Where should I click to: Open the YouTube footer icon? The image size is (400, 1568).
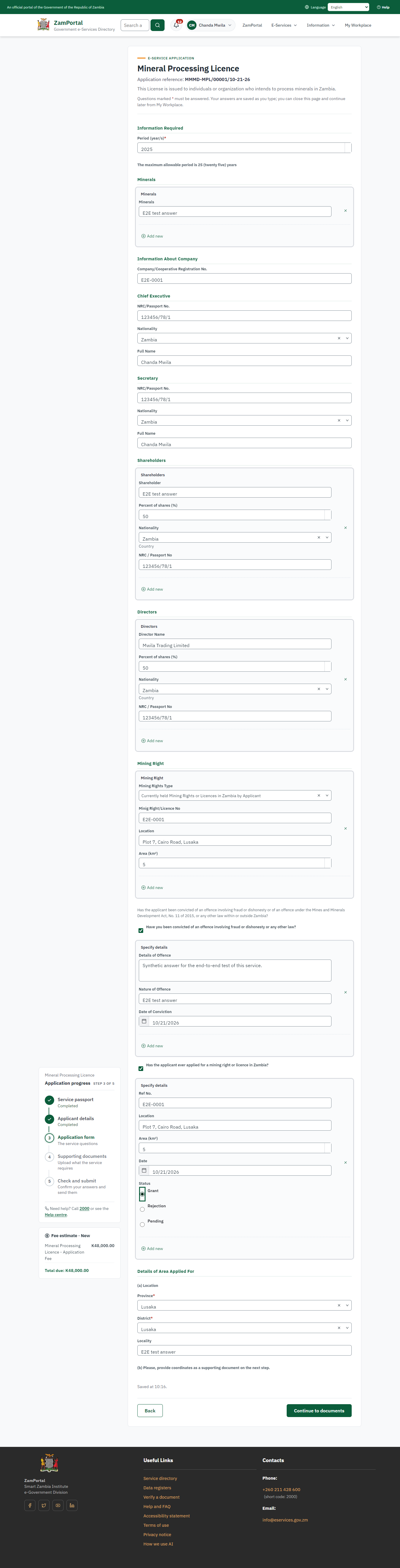point(58,1505)
